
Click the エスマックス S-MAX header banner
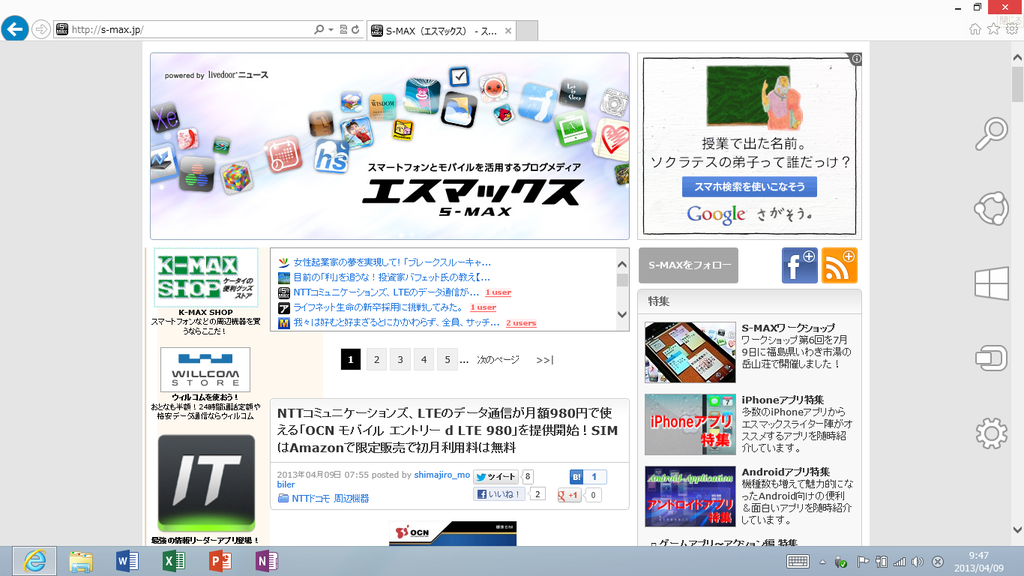point(390,146)
